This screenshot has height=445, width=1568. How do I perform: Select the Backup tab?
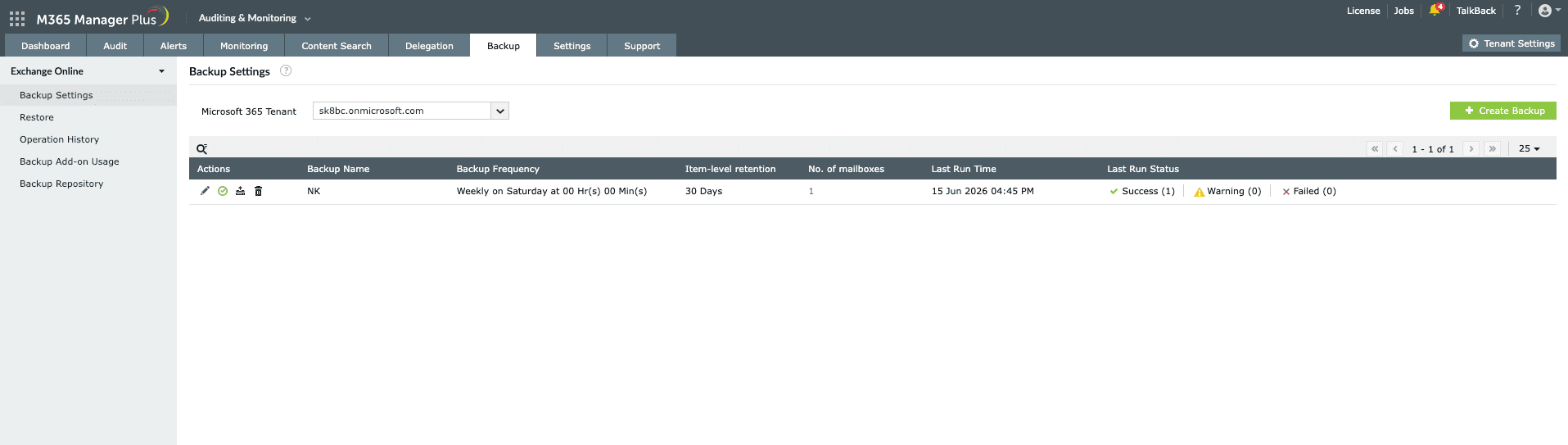point(504,46)
